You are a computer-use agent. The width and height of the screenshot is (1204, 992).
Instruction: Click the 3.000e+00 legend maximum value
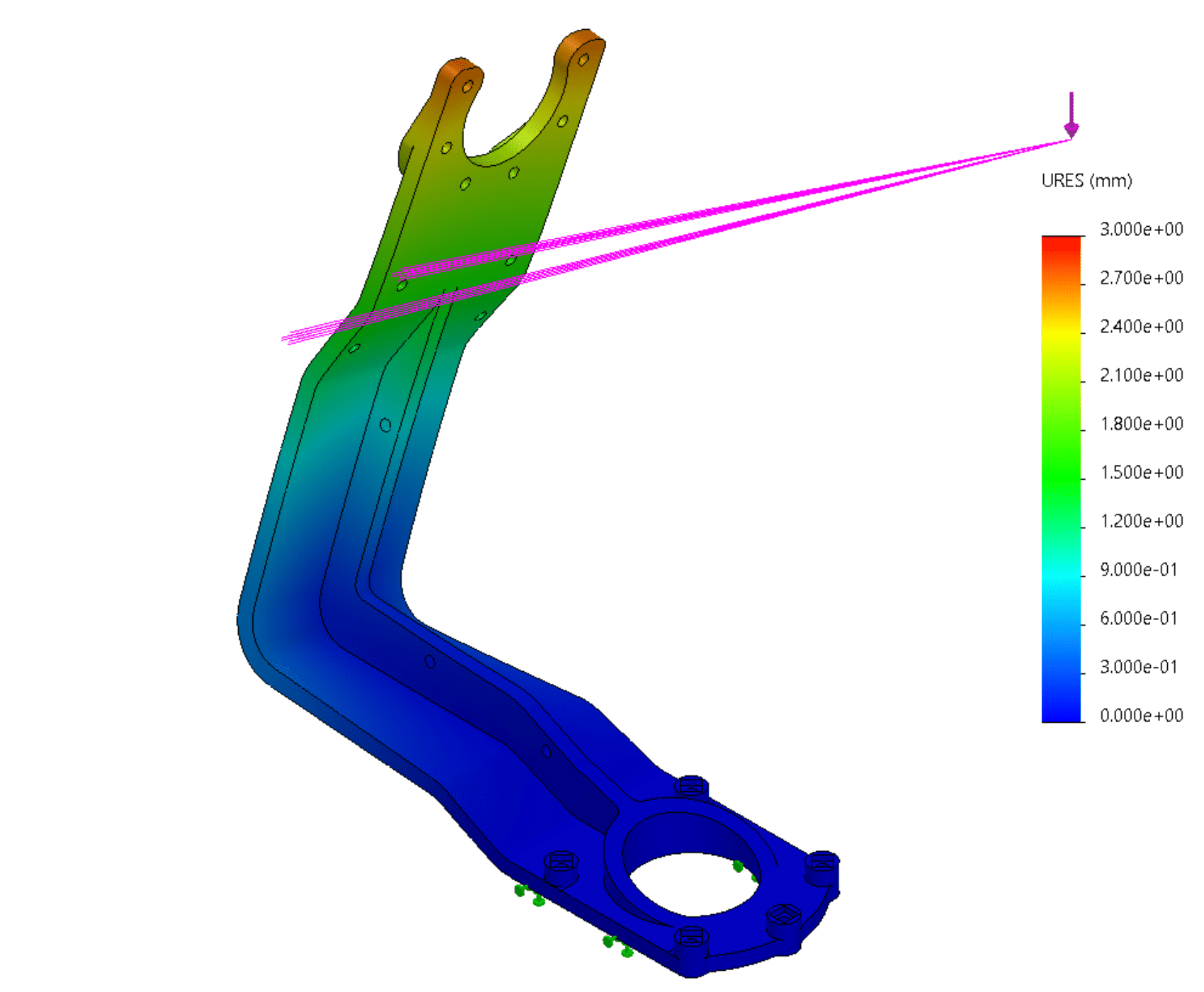click(x=1141, y=229)
